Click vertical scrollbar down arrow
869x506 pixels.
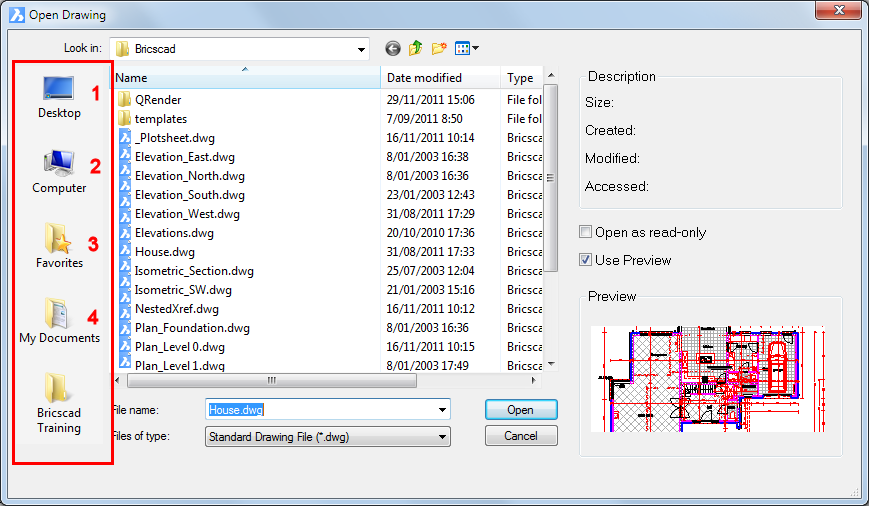pos(551,364)
